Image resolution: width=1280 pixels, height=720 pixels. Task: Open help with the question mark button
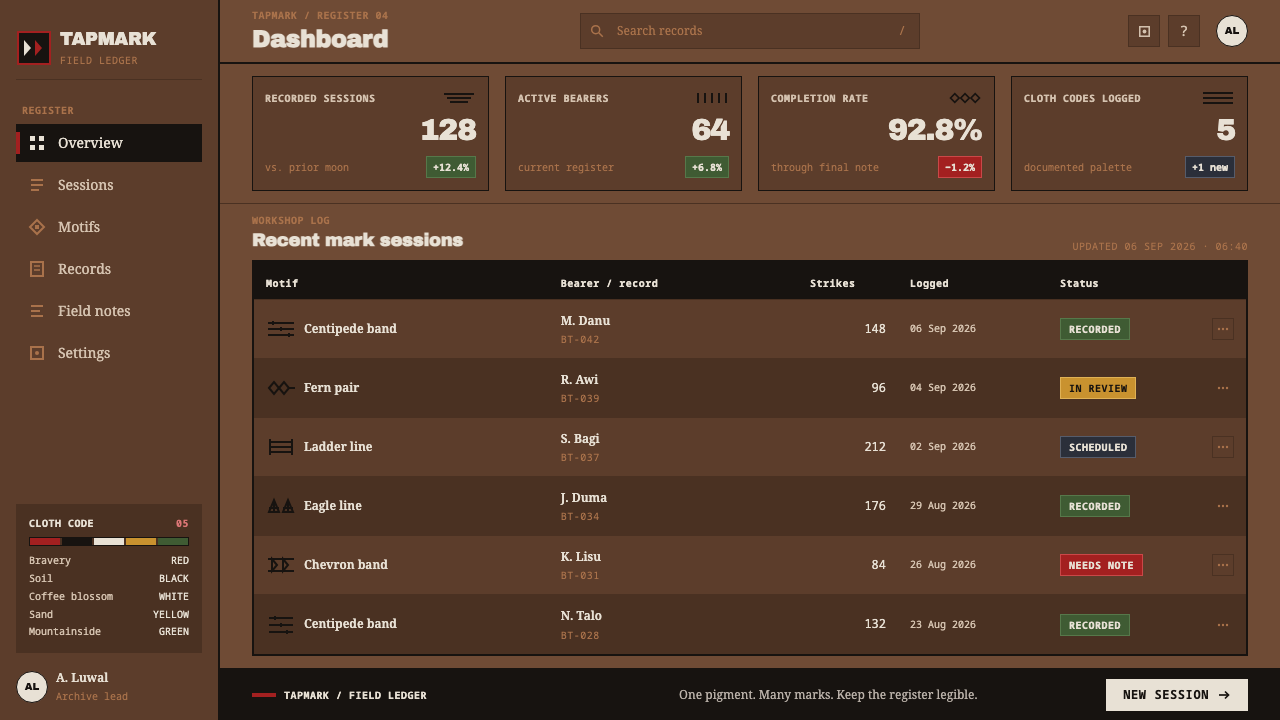[x=1184, y=31]
